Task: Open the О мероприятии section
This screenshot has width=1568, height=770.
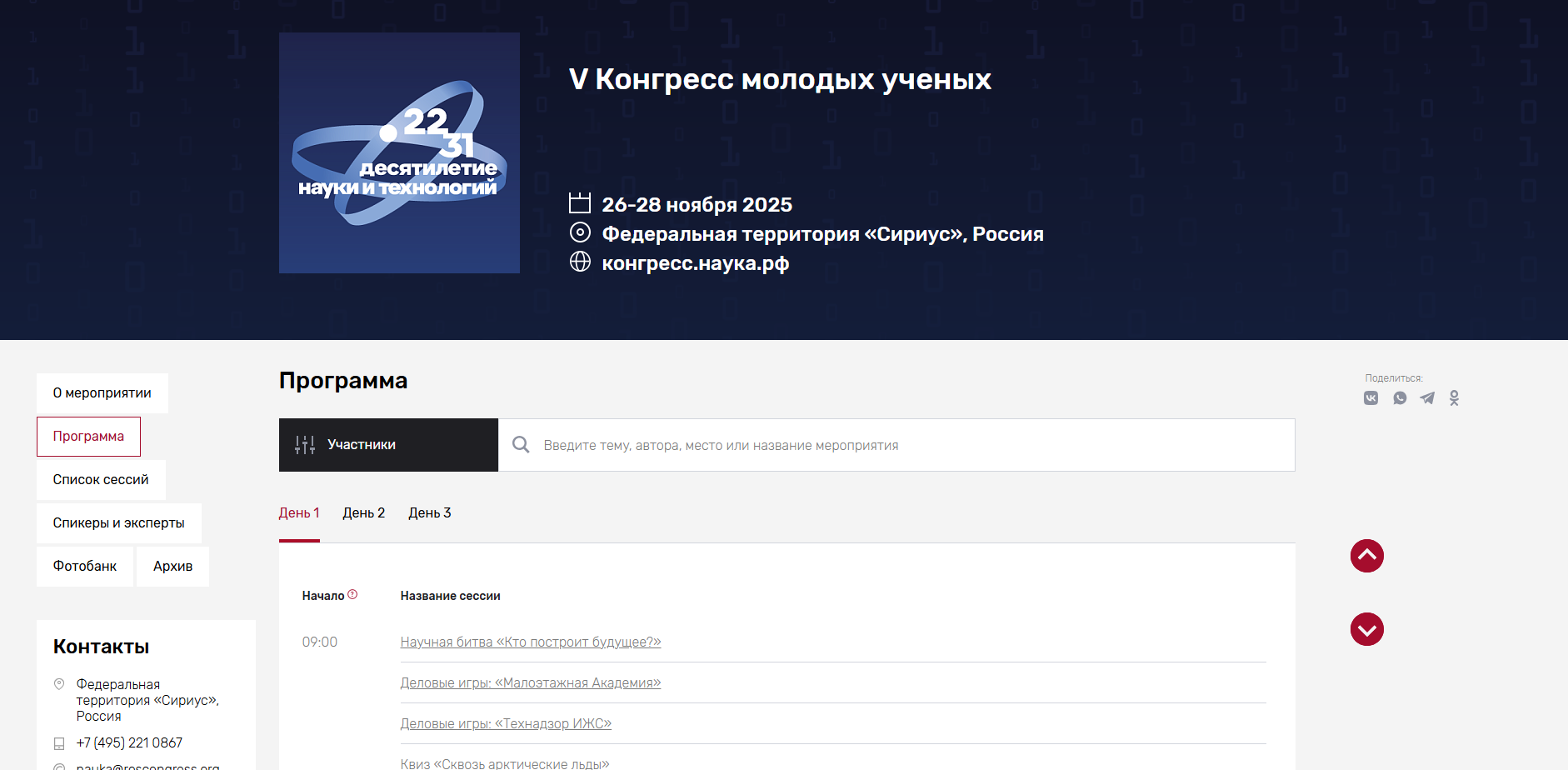Action: [102, 393]
